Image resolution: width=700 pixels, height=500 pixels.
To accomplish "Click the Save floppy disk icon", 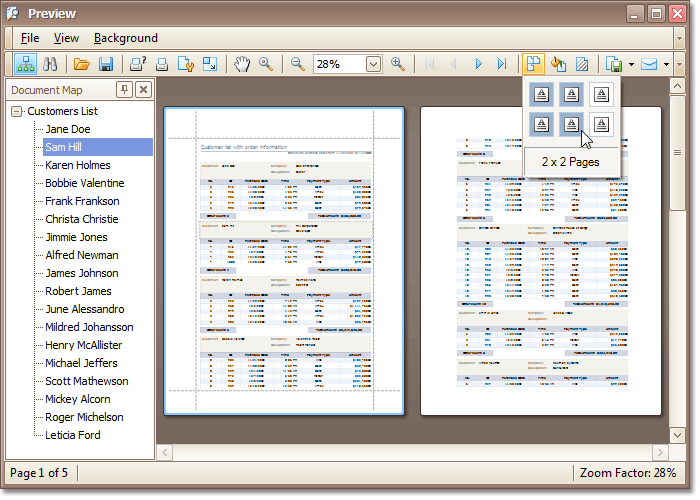I will point(105,64).
